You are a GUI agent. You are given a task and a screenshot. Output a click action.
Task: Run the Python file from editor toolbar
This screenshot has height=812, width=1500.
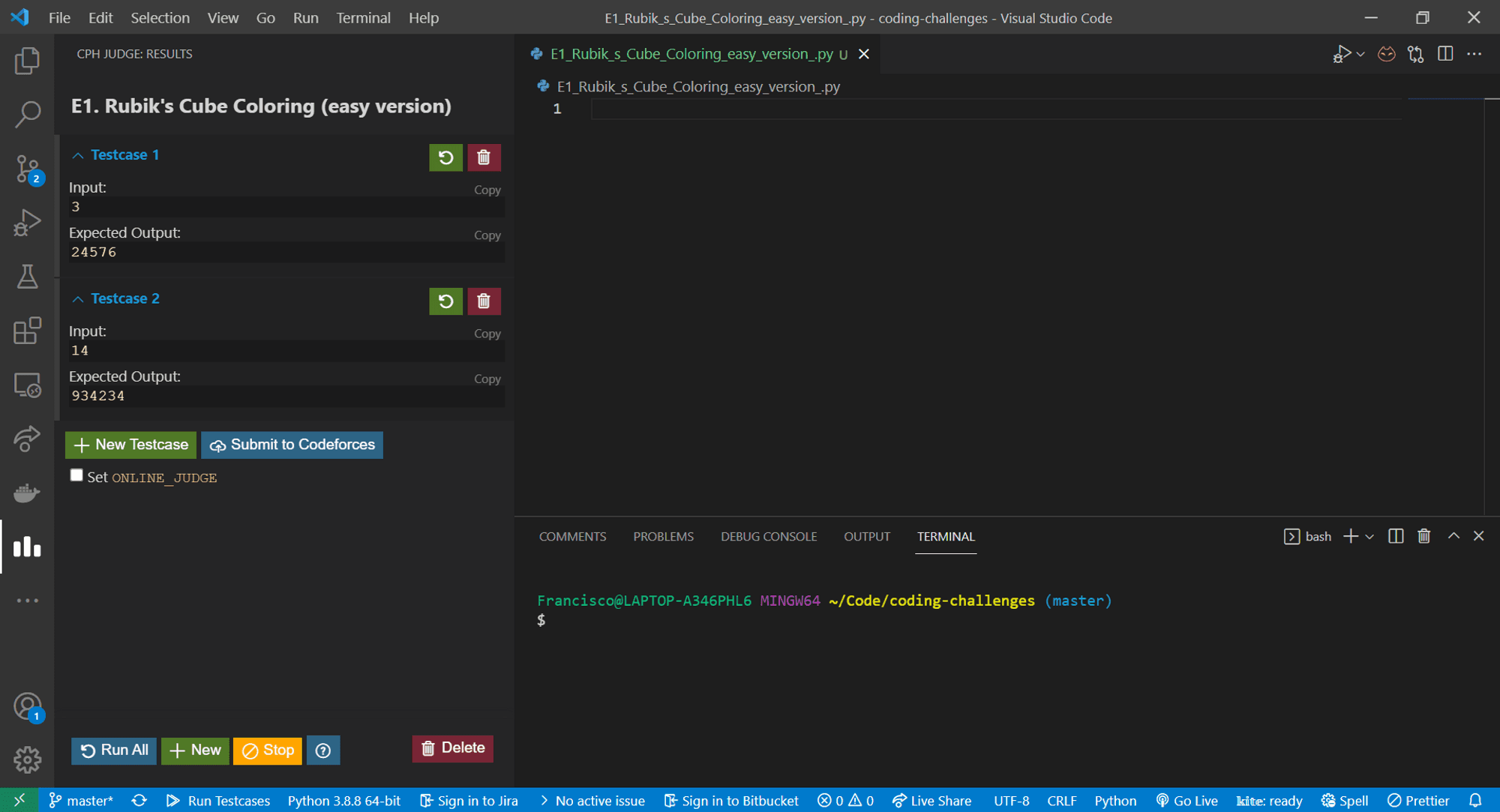[x=1343, y=53]
